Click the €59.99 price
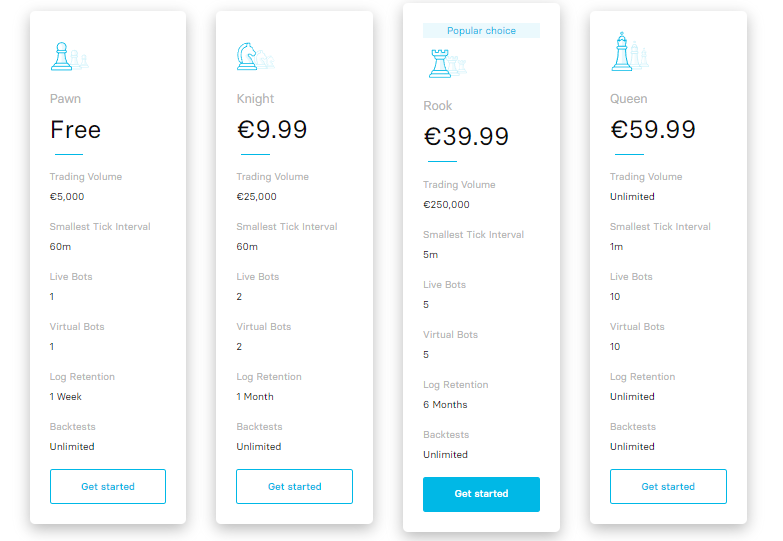This screenshot has height=541, width=783. [653, 130]
